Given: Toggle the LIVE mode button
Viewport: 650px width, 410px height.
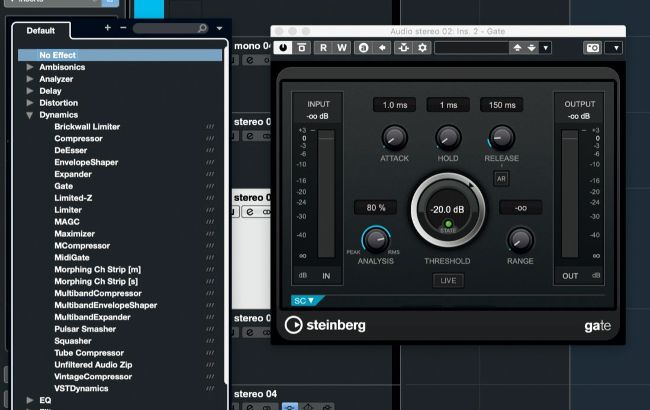Looking at the screenshot, I should [x=447, y=280].
